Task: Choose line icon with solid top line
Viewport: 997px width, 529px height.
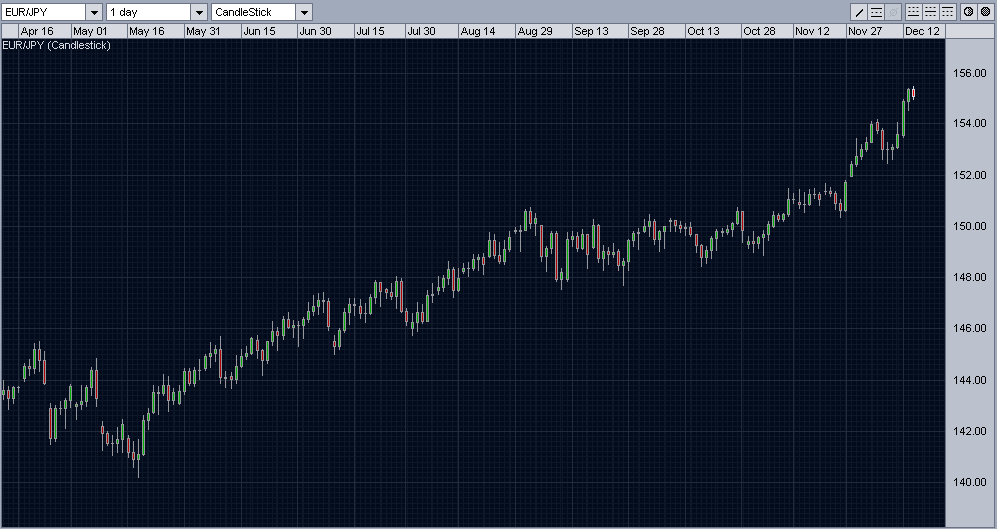Action: coord(948,11)
